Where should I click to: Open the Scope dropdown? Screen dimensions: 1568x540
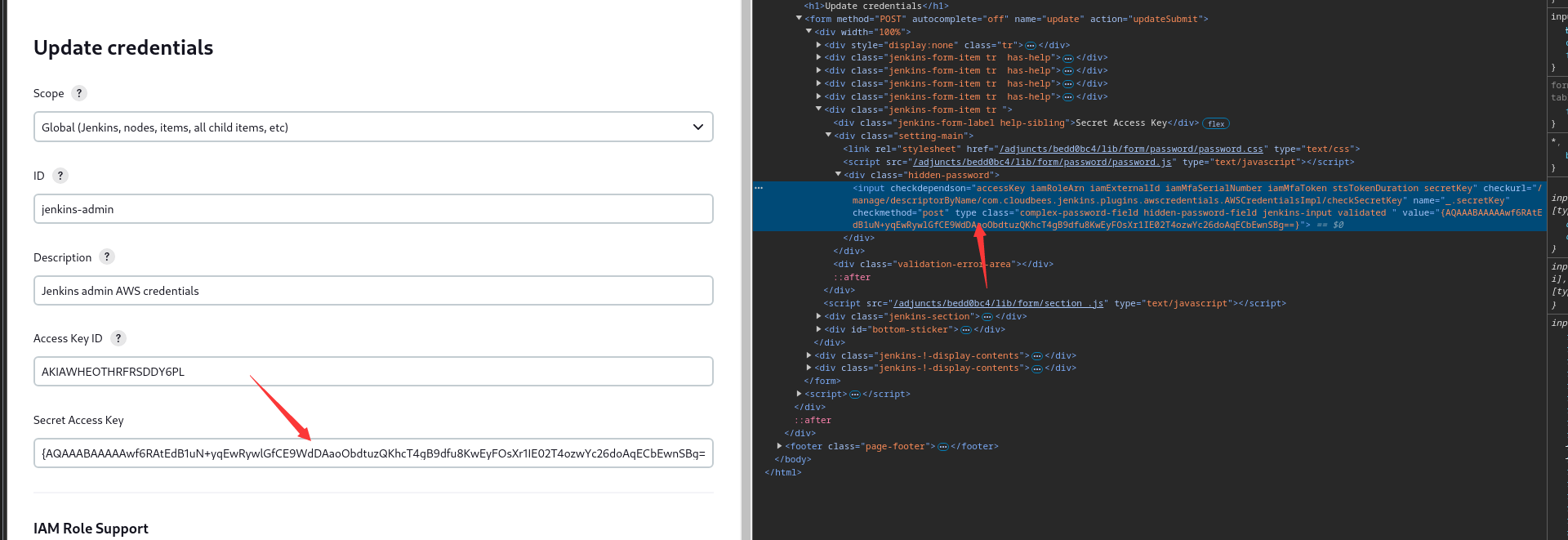point(373,127)
